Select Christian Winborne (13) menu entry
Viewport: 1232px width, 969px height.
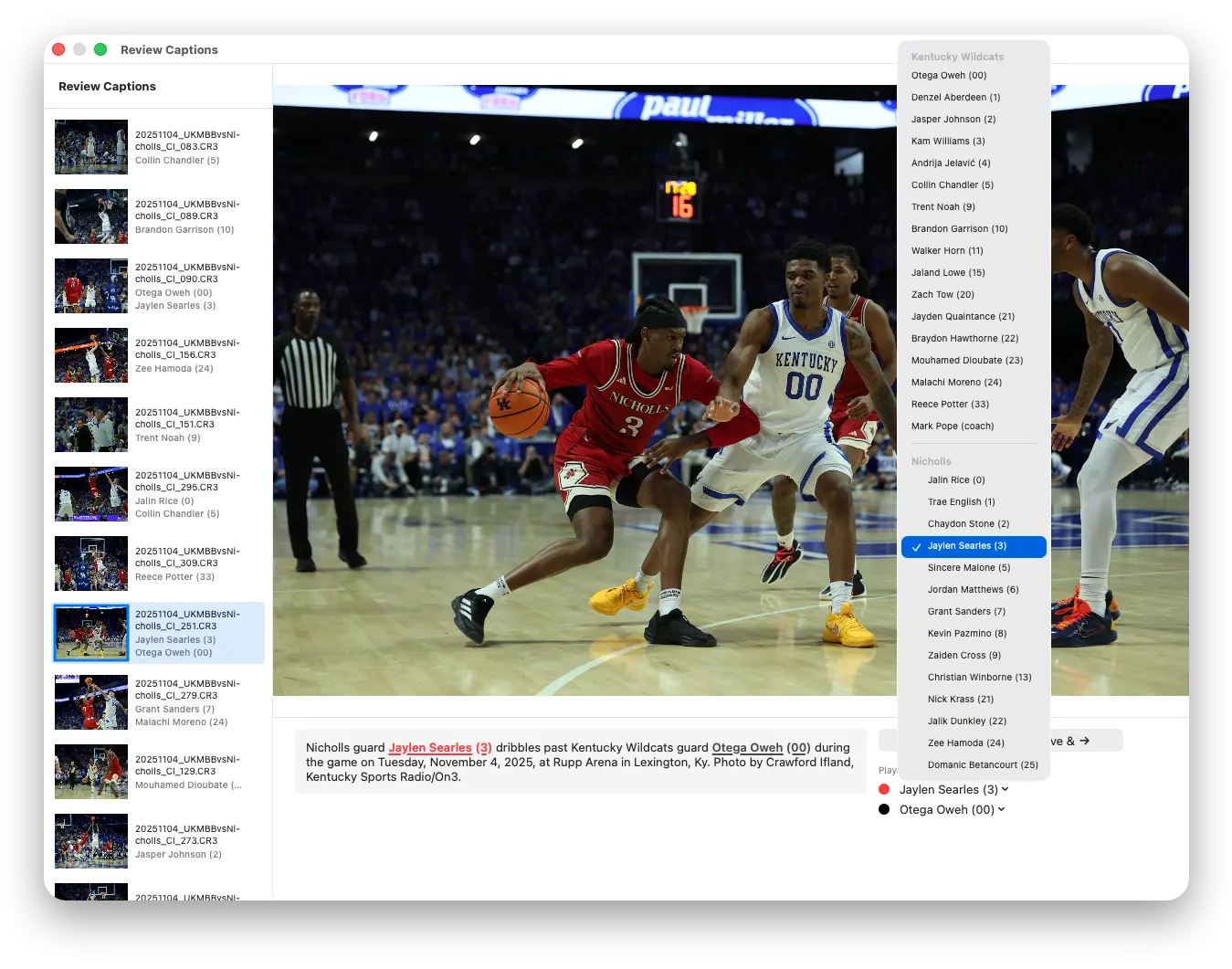pyautogui.click(x=979, y=678)
